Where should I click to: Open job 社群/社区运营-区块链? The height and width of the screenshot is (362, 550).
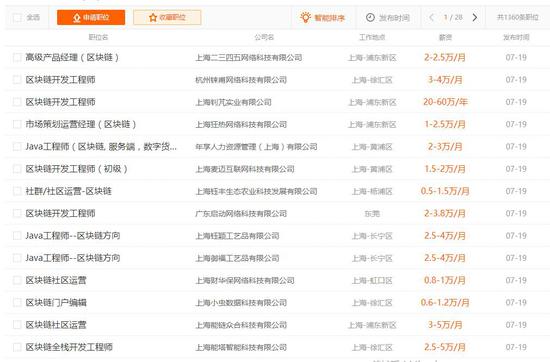(68, 191)
